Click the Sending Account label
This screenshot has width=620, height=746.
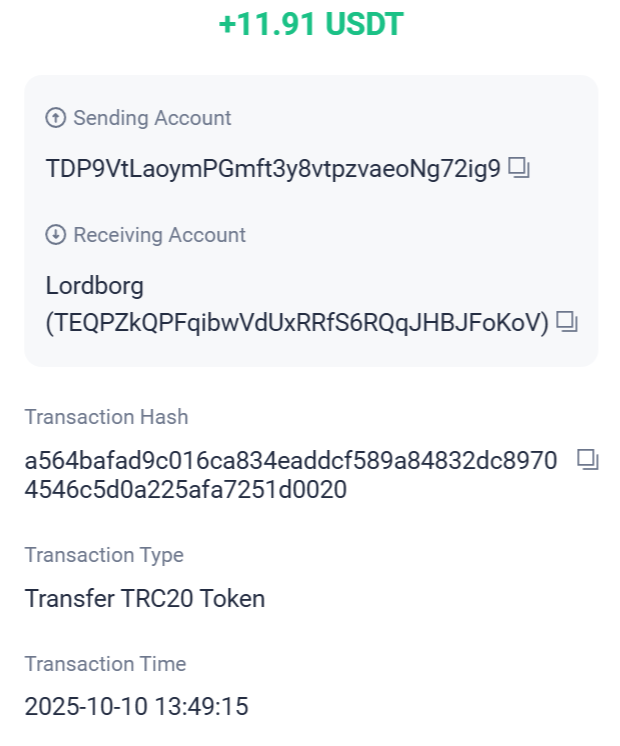(152, 118)
